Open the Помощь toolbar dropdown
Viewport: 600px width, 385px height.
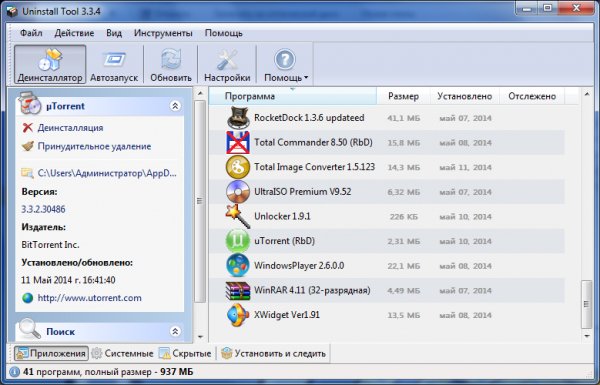click(285, 64)
